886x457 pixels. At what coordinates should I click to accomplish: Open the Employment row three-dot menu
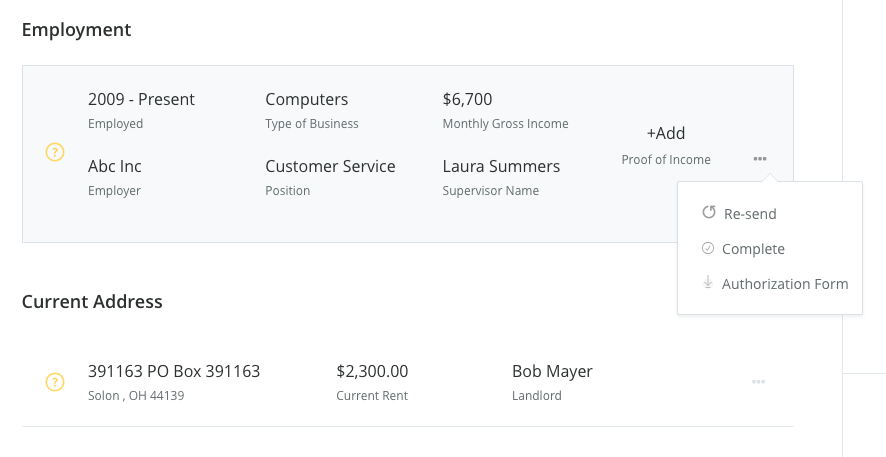(x=760, y=159)
